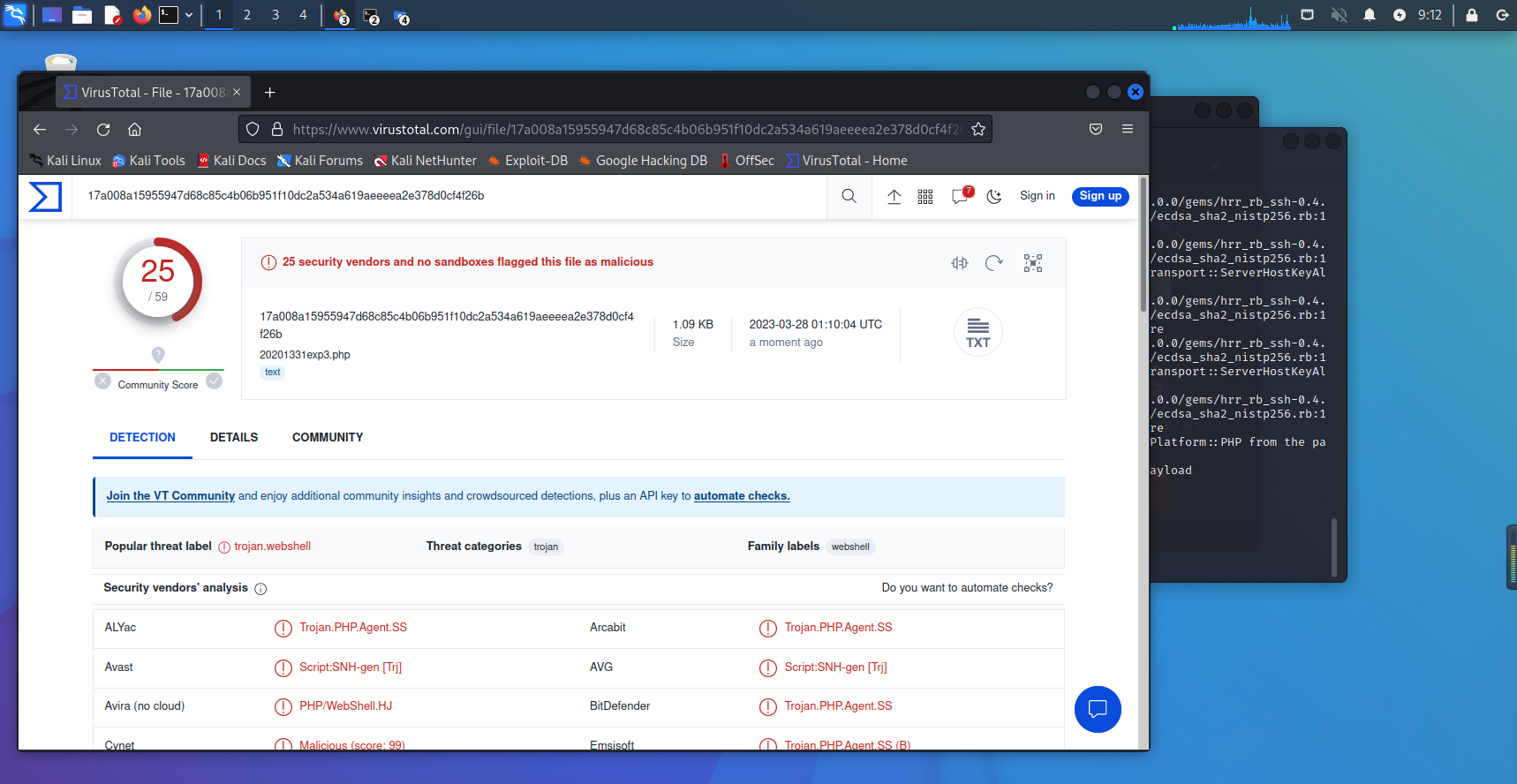1517x784 pixels.
Task: Open Kali Tools bookmark
Action: pyautogui.click(x=148, y=161)
